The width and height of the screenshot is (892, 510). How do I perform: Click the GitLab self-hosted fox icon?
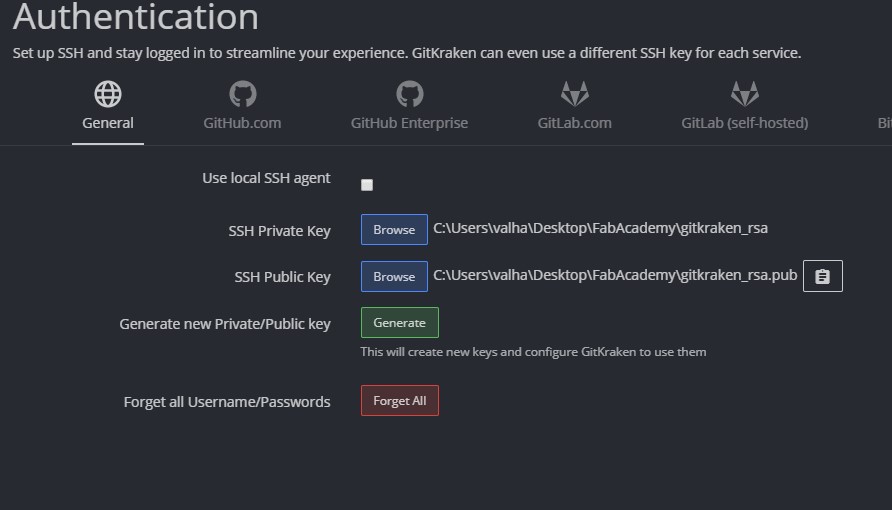[x=744, y=94]
